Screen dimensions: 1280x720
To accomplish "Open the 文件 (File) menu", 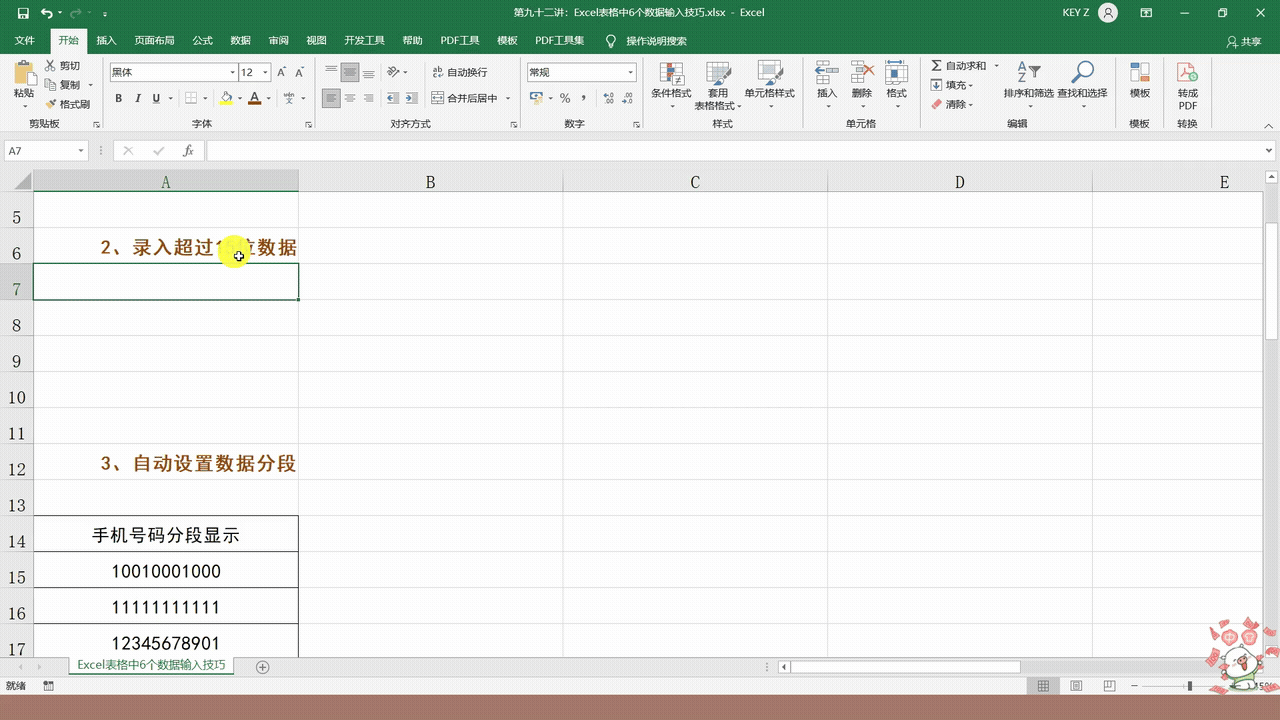I will click(x=25, y=41).
